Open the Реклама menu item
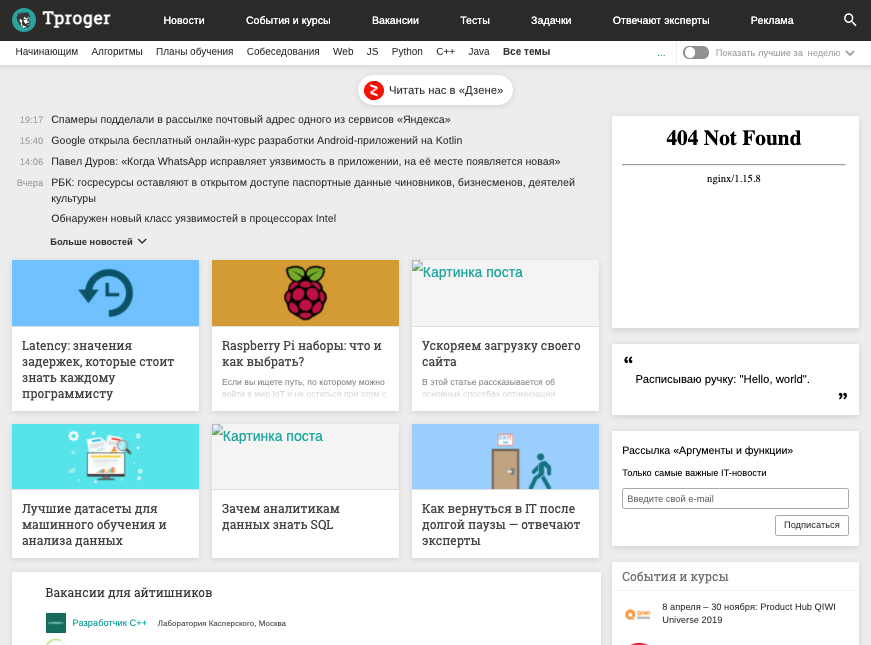The image size is (871, 645). click(x=772, y=21)
